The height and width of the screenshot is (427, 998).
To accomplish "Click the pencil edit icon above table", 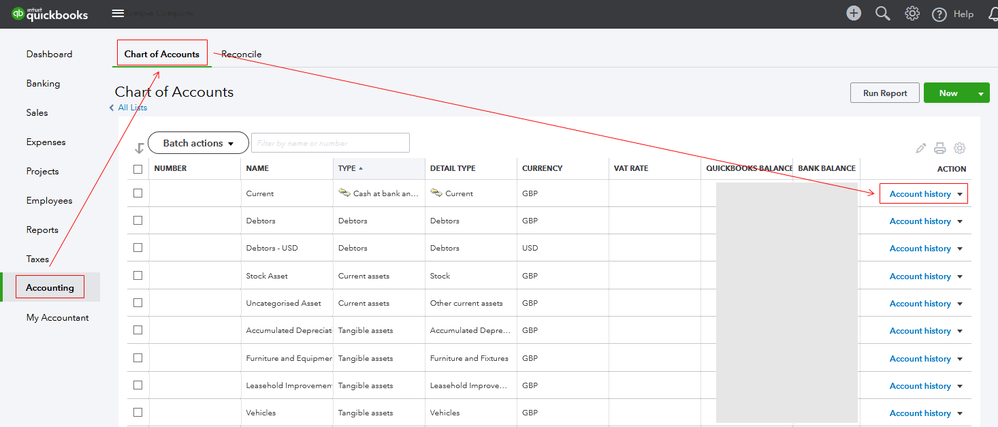I will [x=921, y=147].
